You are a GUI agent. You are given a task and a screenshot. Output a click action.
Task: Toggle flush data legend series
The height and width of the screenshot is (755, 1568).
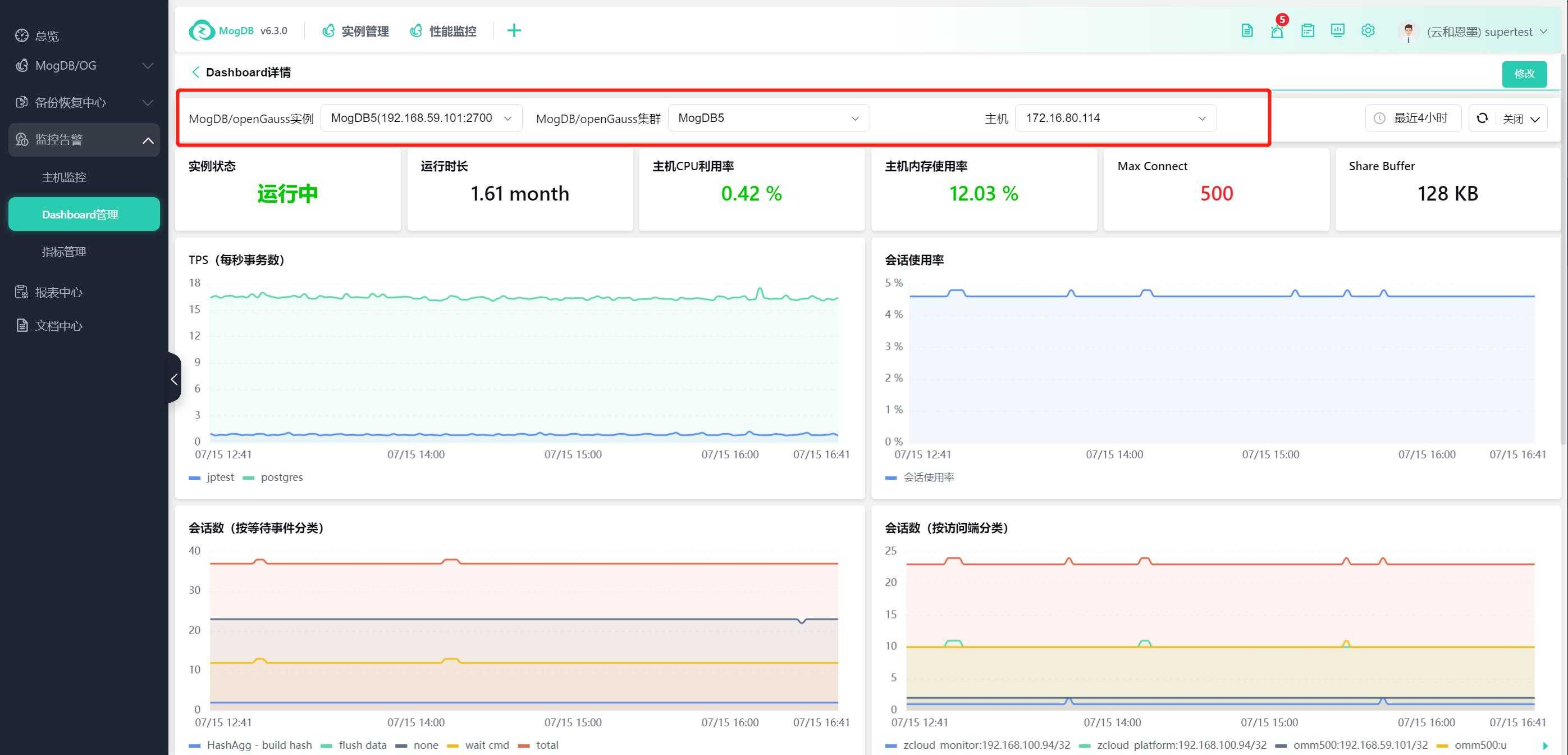click(x=354, y=745)
